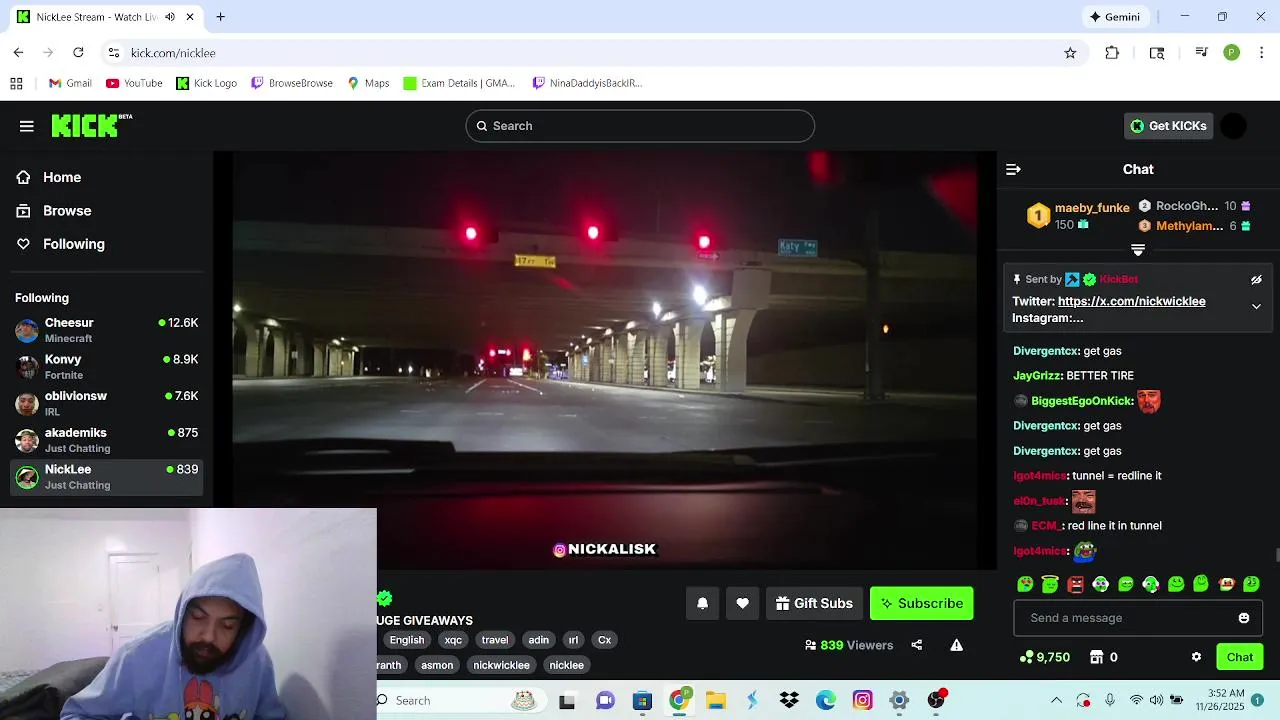Viewport: 1280px width, 720px height.
Task: Enable stream notifications bell
Action: coord(702,603)
